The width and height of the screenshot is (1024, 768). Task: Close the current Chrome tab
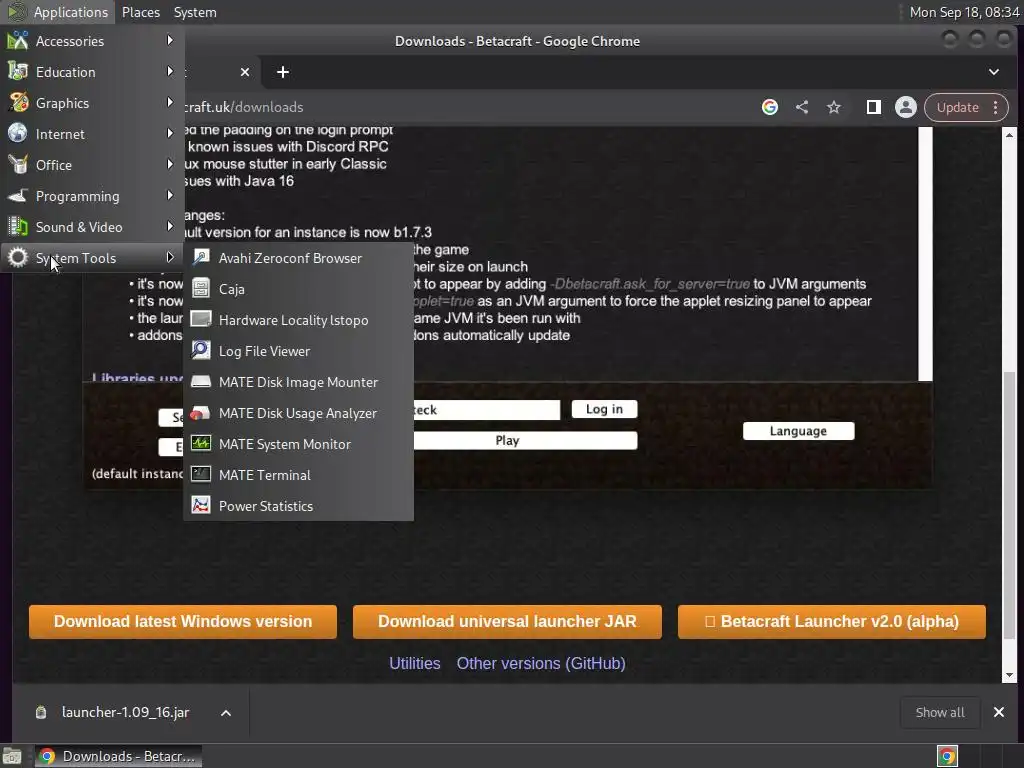(x=245, y=72)
